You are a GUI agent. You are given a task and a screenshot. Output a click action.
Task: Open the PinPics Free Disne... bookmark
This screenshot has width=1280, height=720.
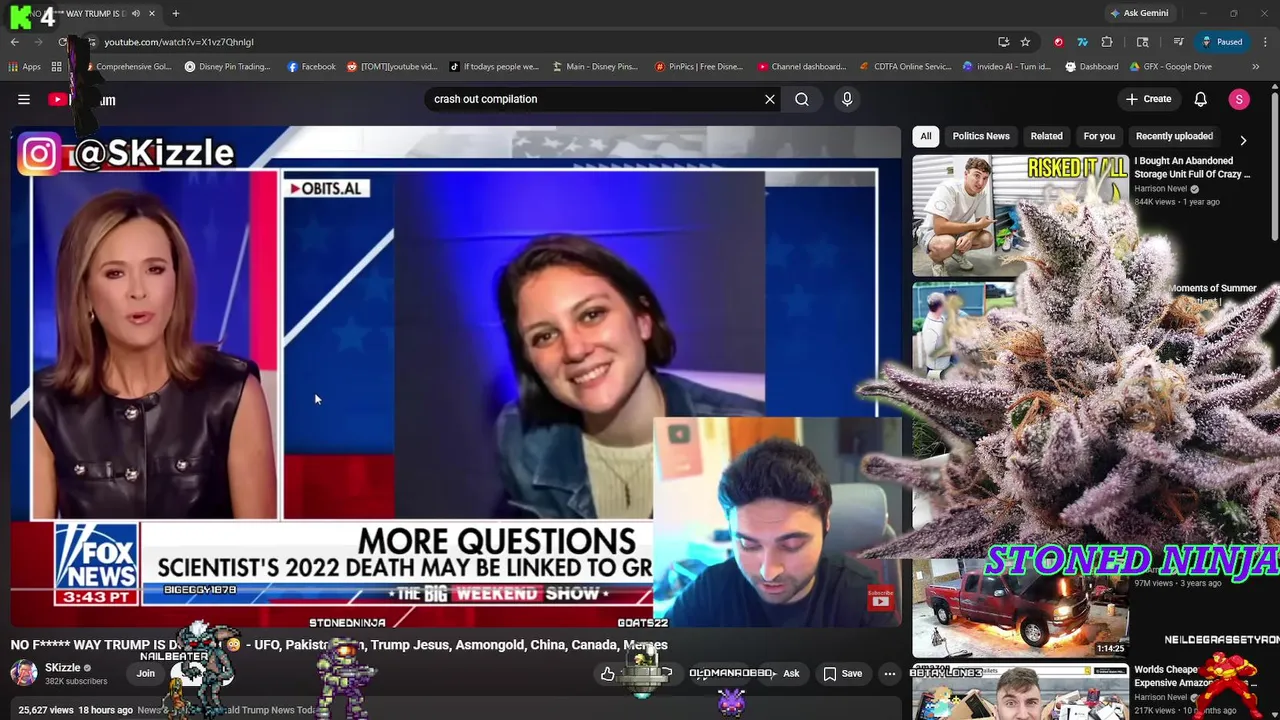pos(698,67)
